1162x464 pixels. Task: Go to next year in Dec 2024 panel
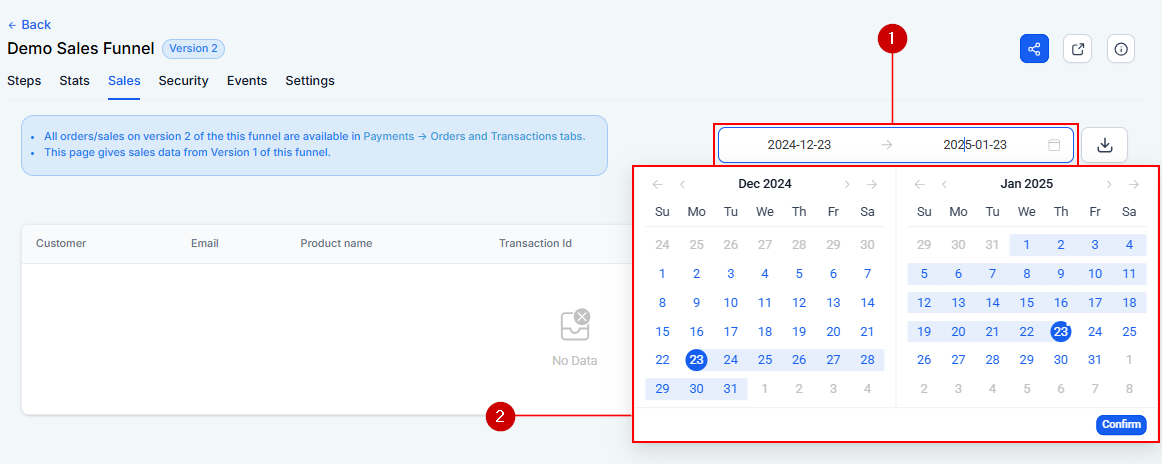tap(872, 185)
